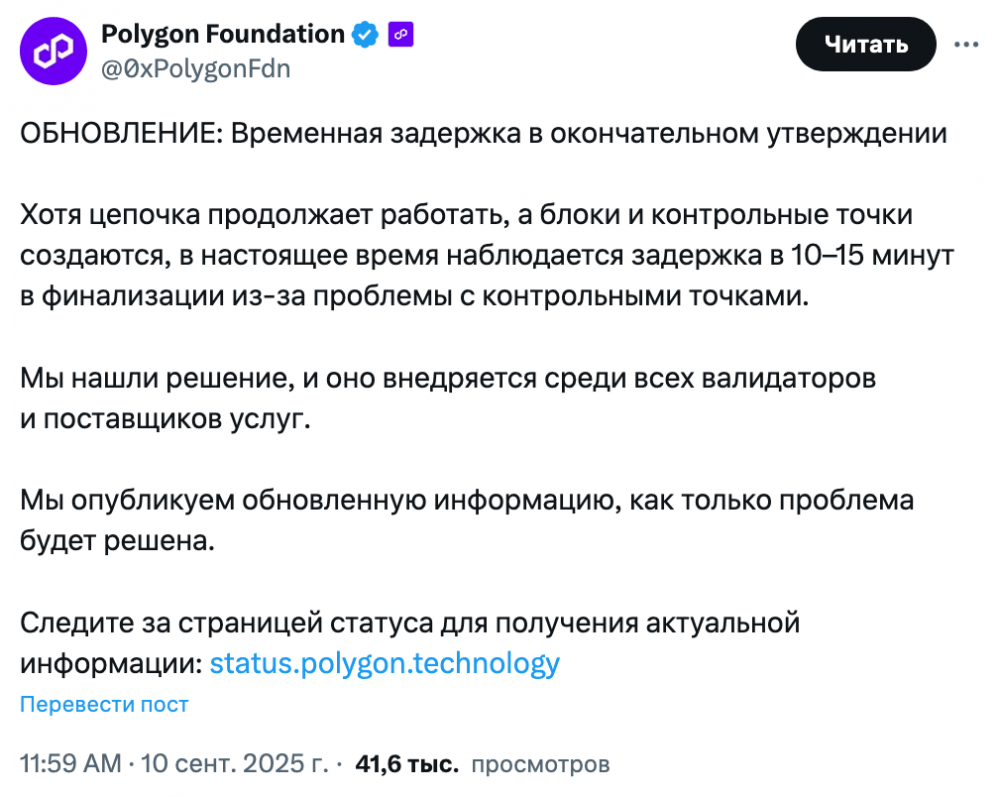1000x797 pixels.
Task: Click the 11:59 AM timestamp
Action: (70, 763)
